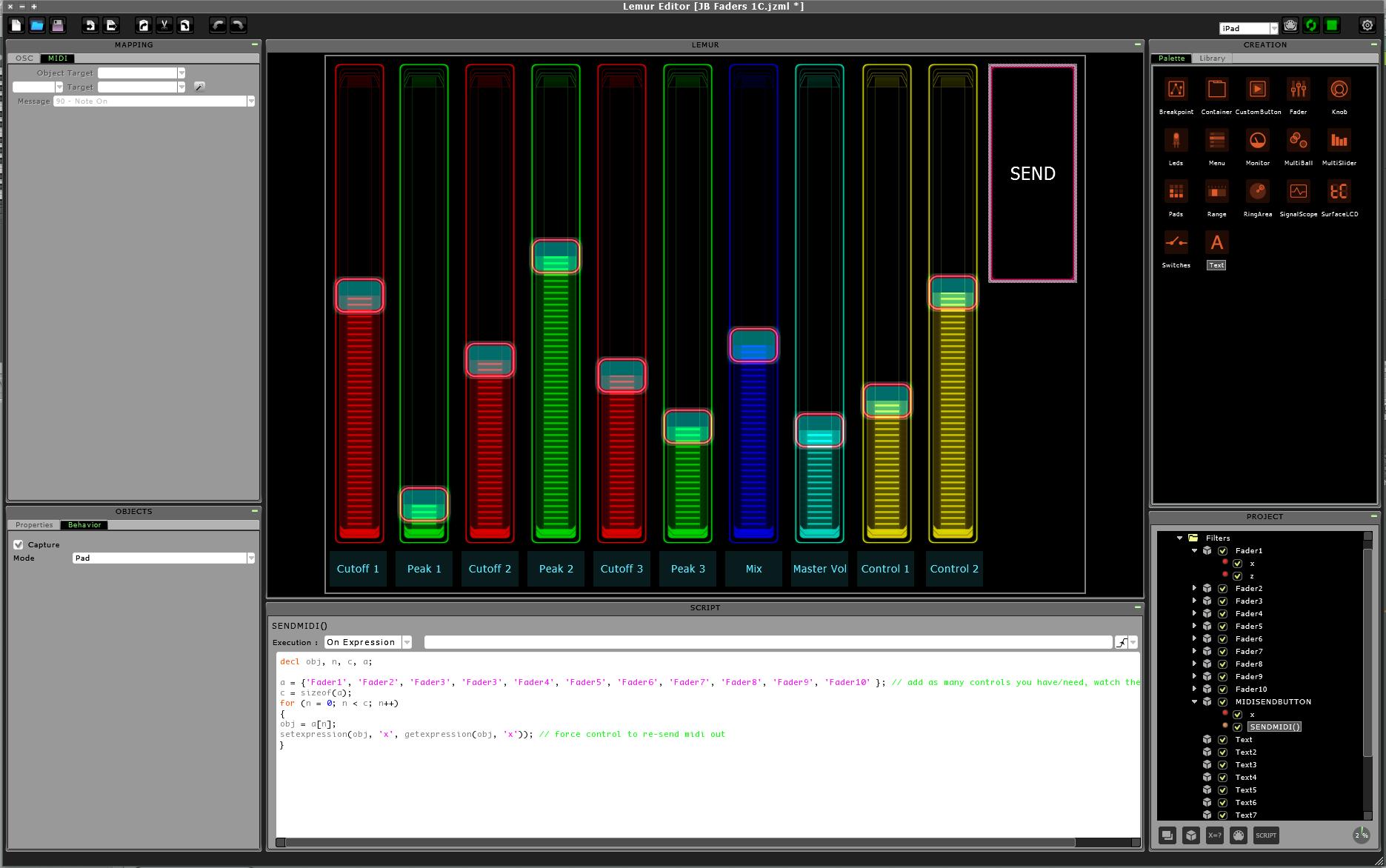
Task: Expand the Fader2 tree node
Action: [x=1194, y=589]
